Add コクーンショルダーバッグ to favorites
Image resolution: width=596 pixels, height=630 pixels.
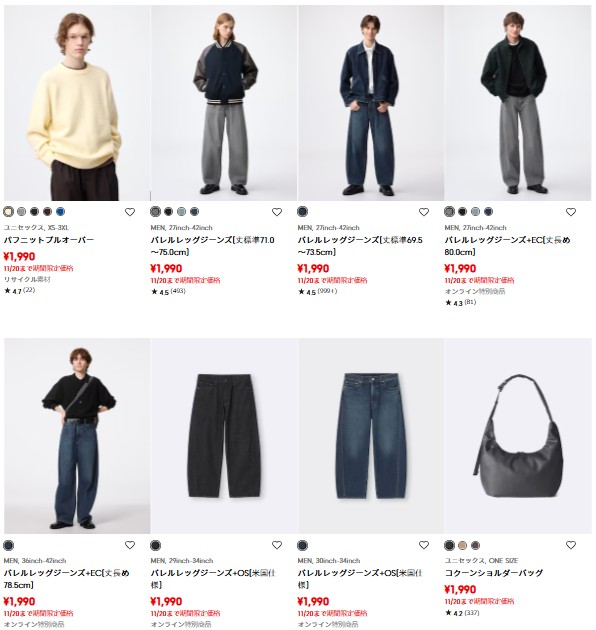[x=571, y=545]
